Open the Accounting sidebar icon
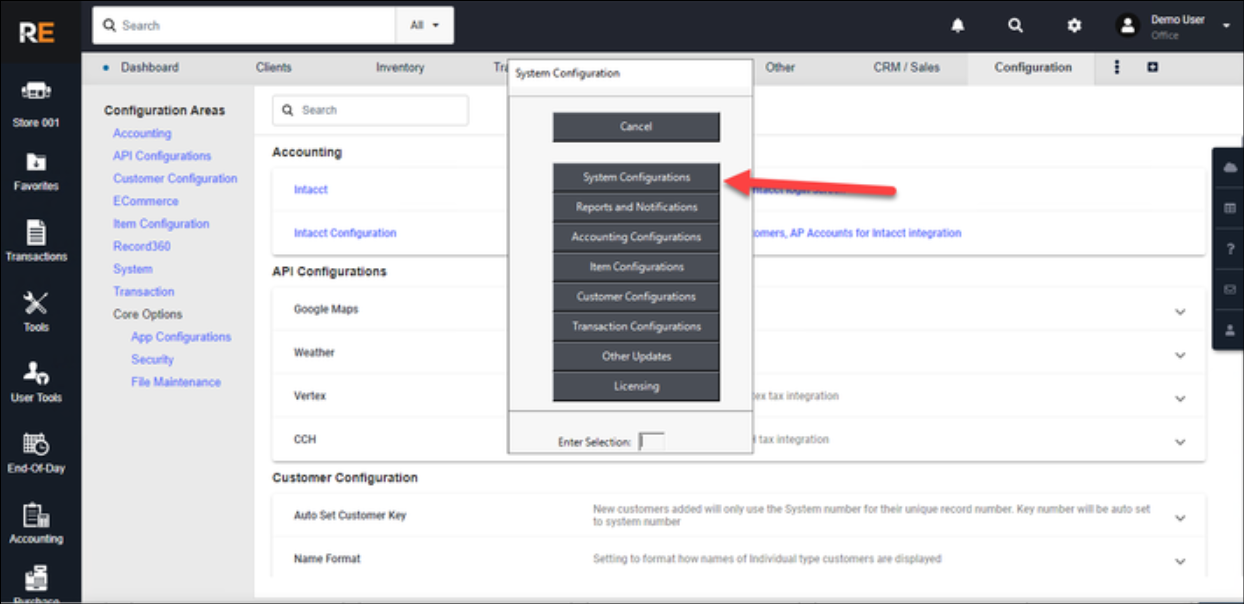 pyautogui.click(x=36, y=524)
